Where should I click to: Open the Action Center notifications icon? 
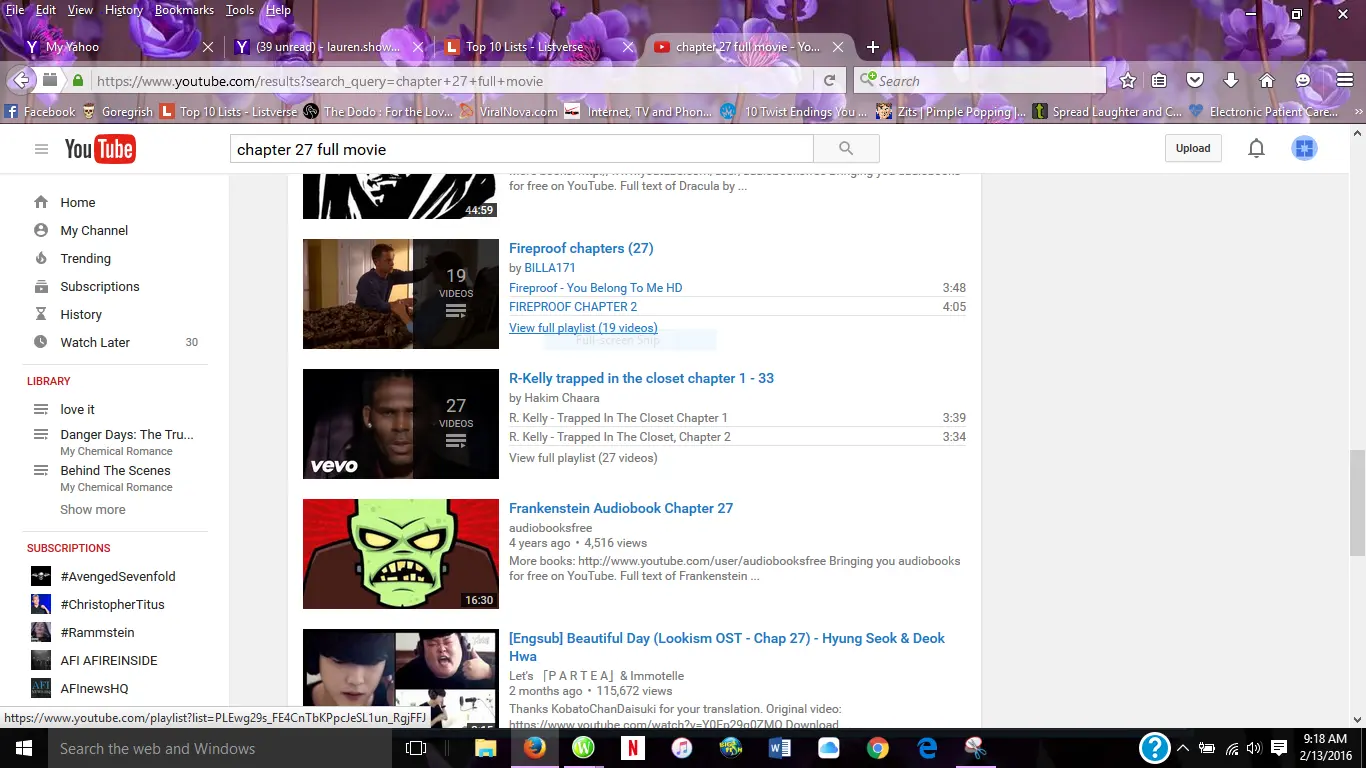(1279, 748)
